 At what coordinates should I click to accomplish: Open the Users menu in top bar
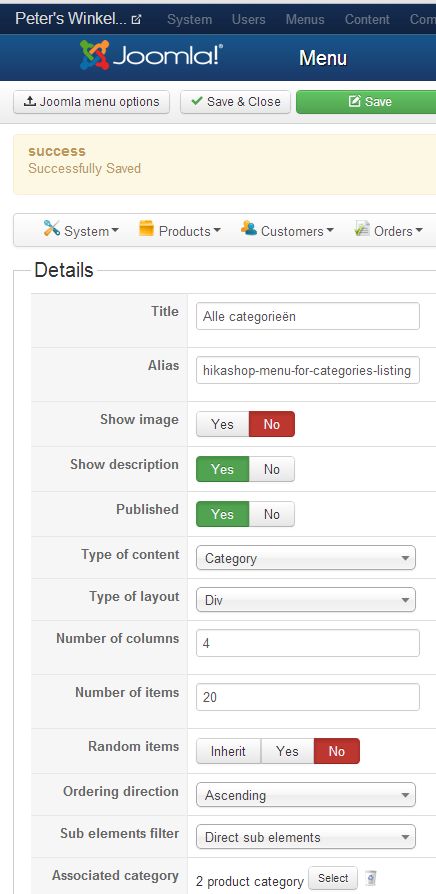point(248,19)
